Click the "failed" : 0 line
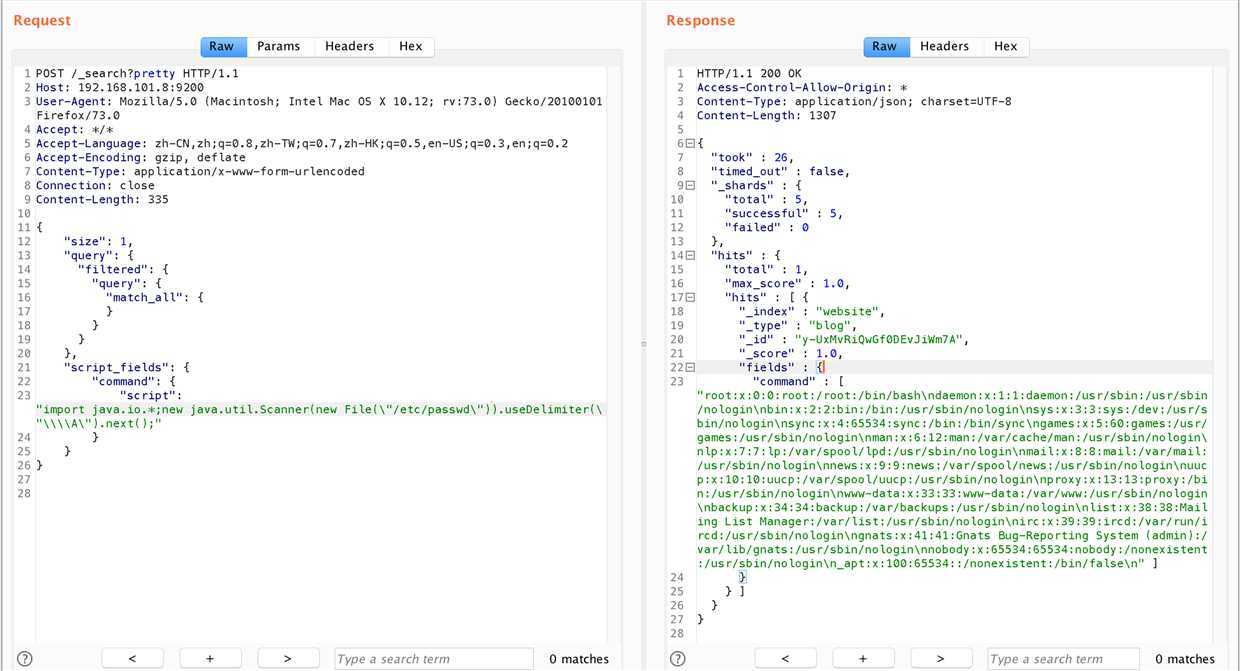Viewport: 1240px width, 671px height. (x=767, y=228)
